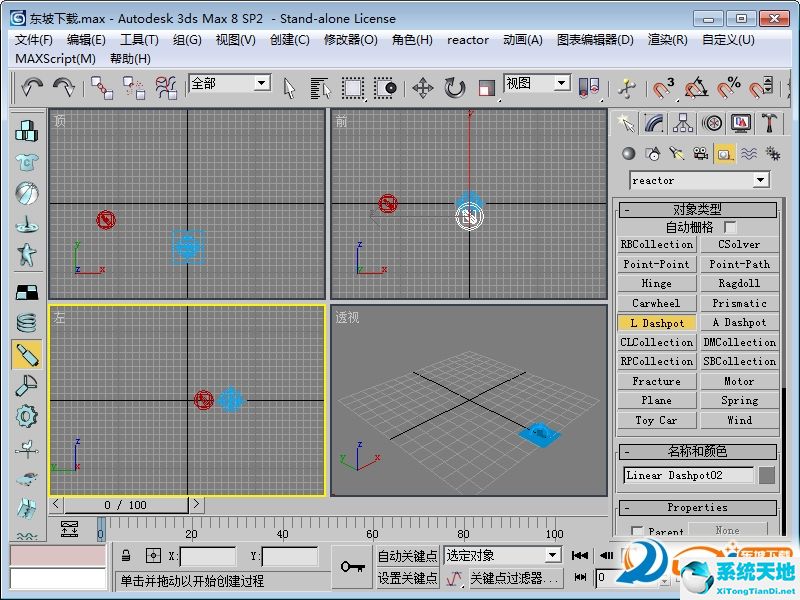800x600 pixels.
Task: Choose Rectangular Selection Region tool
Action: [353, 88]
